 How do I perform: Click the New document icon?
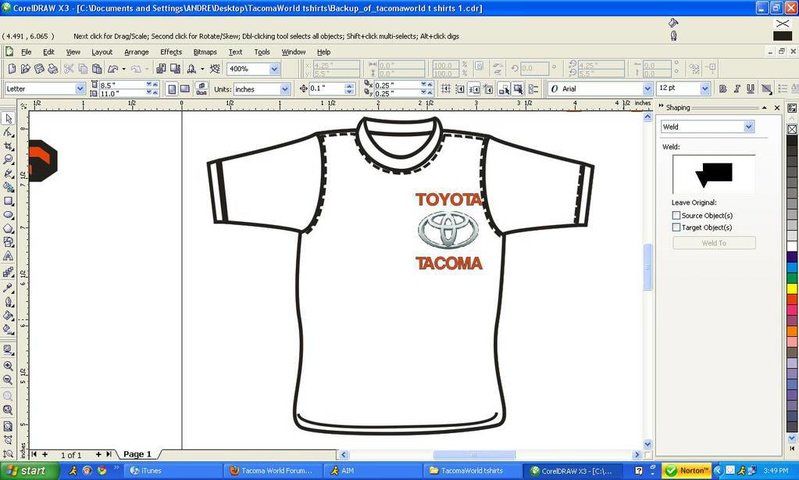pos(12,68)
